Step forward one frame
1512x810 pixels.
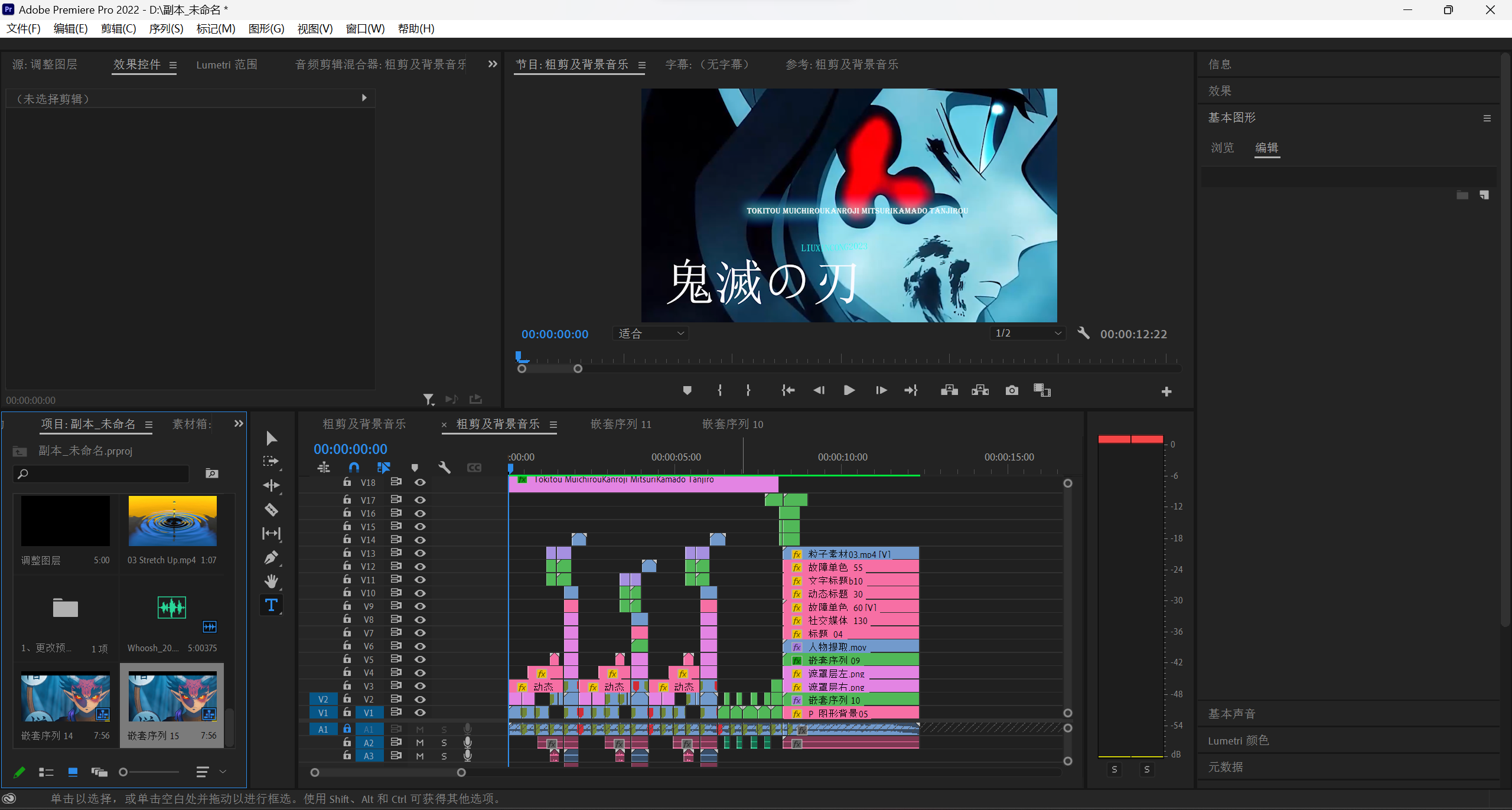[881, 390]
